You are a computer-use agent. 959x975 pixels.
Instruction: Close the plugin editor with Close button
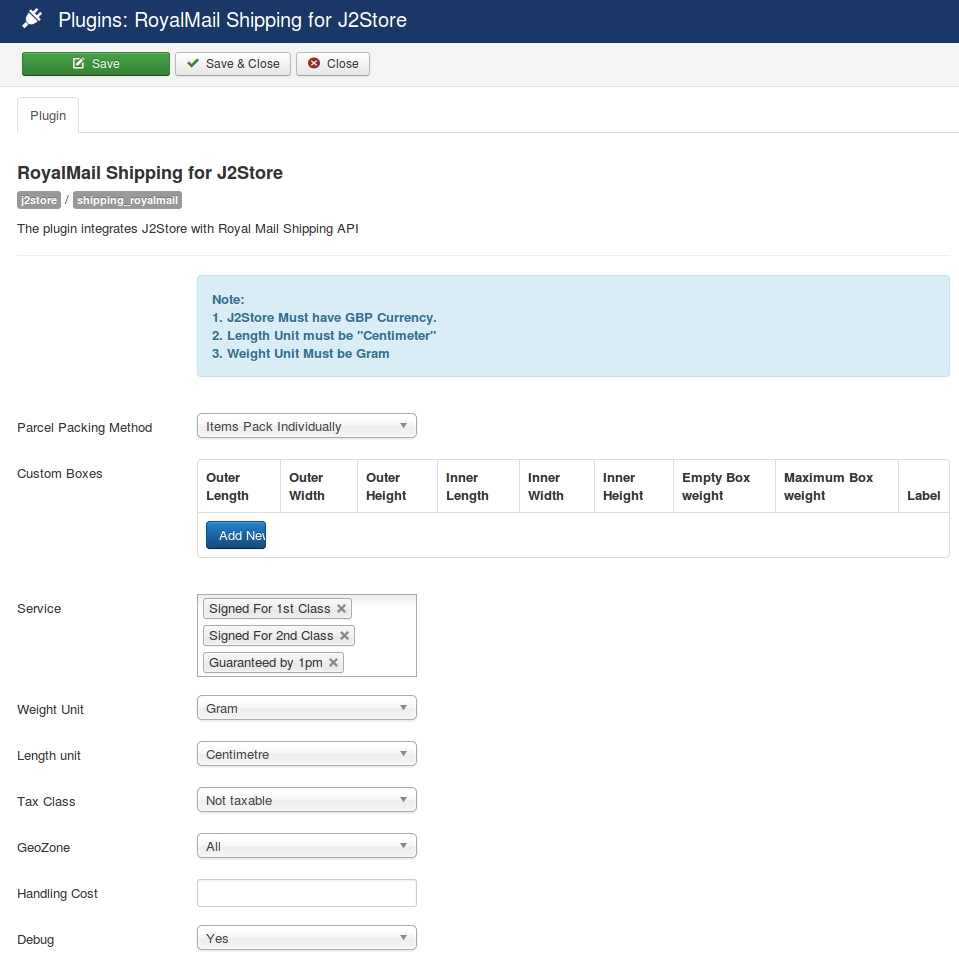point(333,64)
